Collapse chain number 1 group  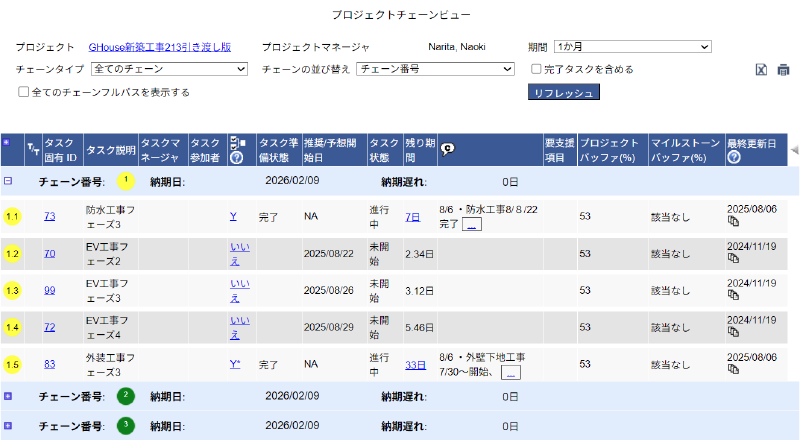[x=8, y=182]
